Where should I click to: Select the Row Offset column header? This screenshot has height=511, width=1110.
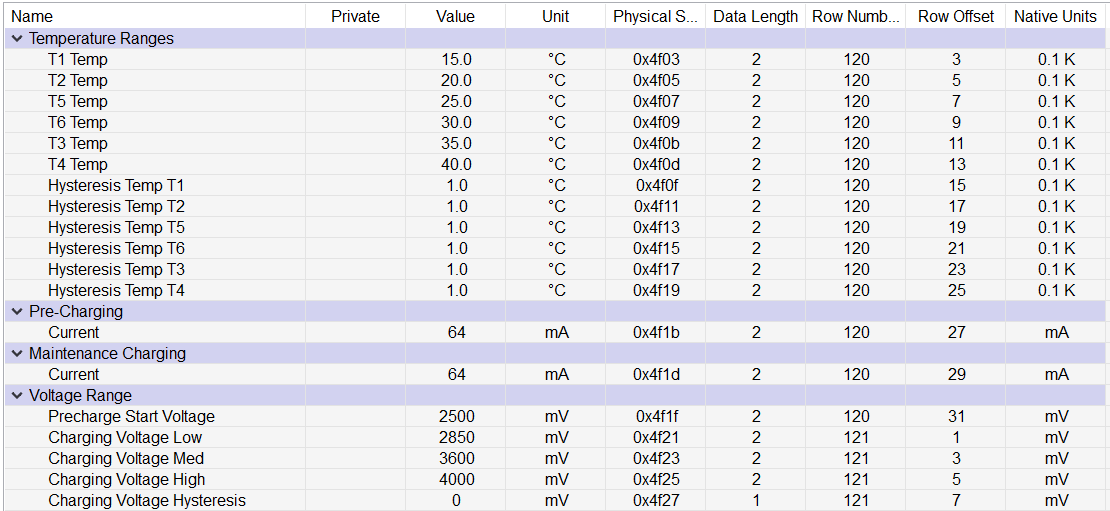(x=956, y=16)
